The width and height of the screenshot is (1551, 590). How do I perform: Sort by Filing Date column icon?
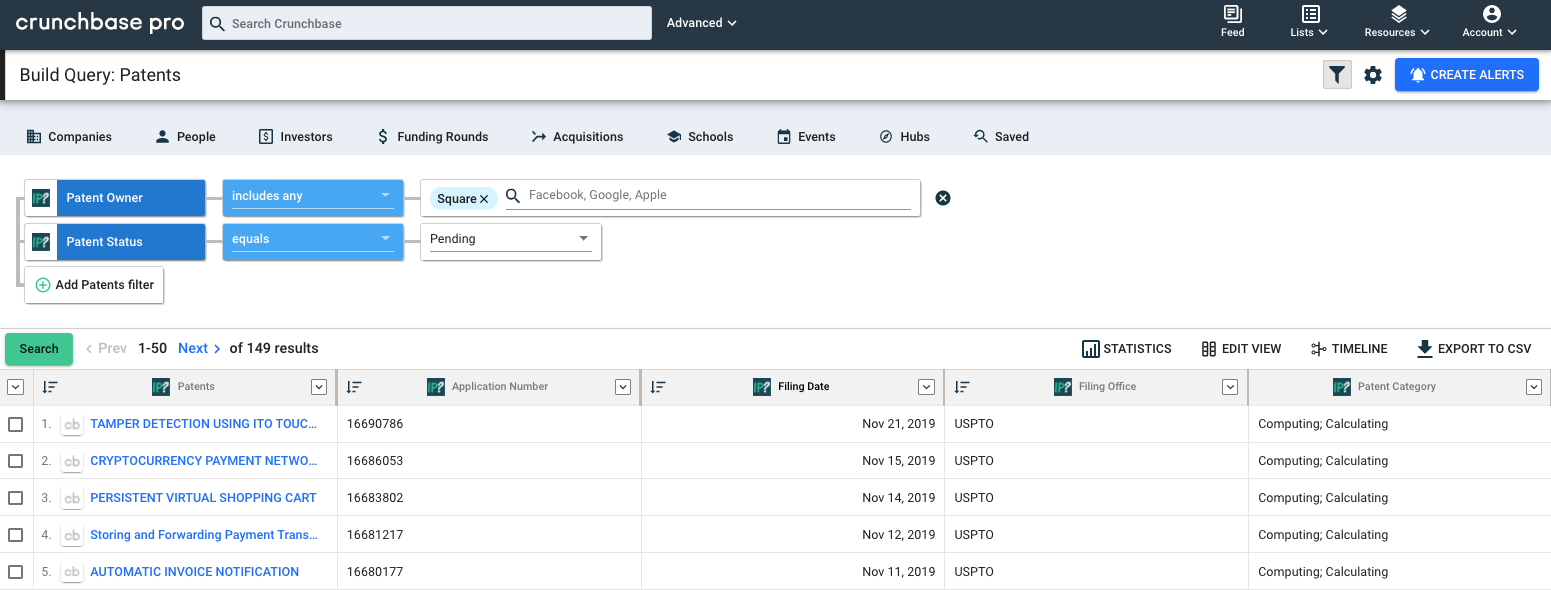pyautogui.click(x=658, y=387)
